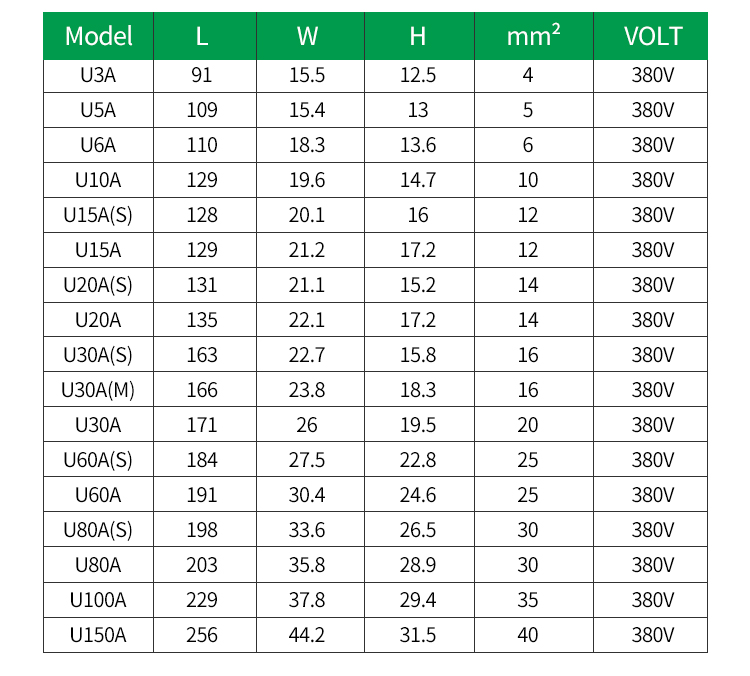Click the U15A(S) model cell
Image resolution: width=750 pixels, height=676 pixels.
pos(99,215)
